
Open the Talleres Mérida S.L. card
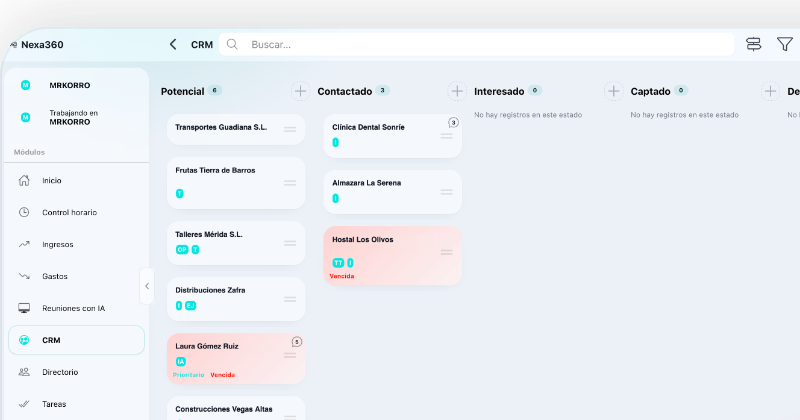point(236,243)
